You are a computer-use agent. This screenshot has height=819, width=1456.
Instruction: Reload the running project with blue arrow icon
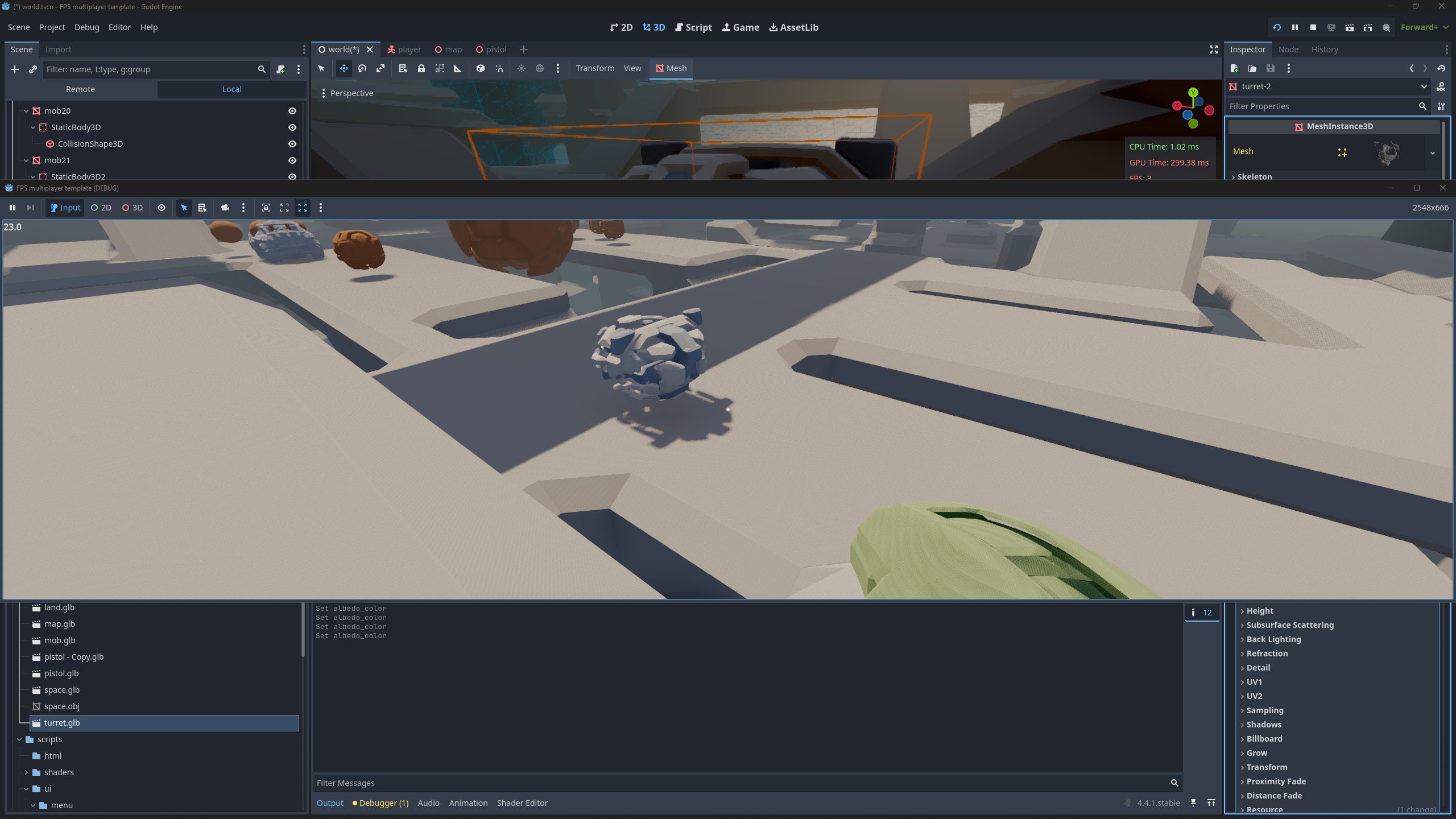pos(1276,27)
